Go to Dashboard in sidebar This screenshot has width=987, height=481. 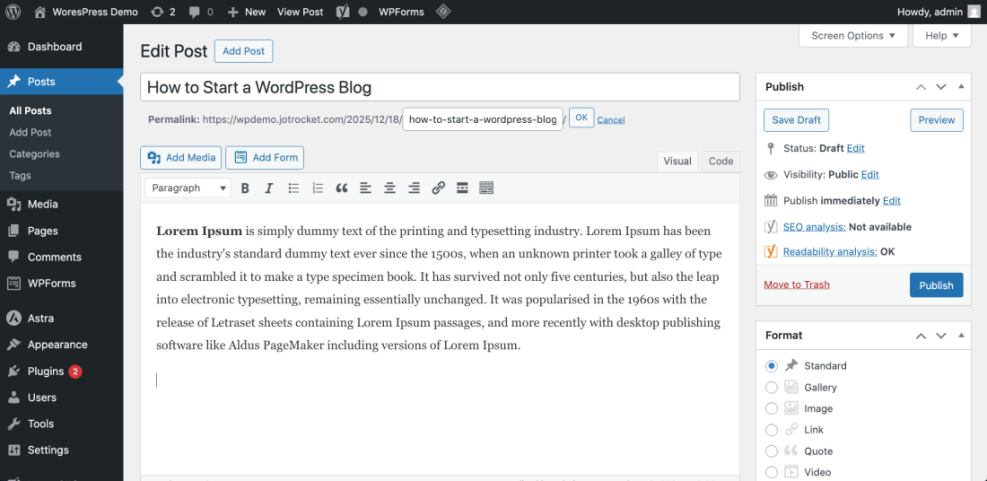click(x=62, y=47)
